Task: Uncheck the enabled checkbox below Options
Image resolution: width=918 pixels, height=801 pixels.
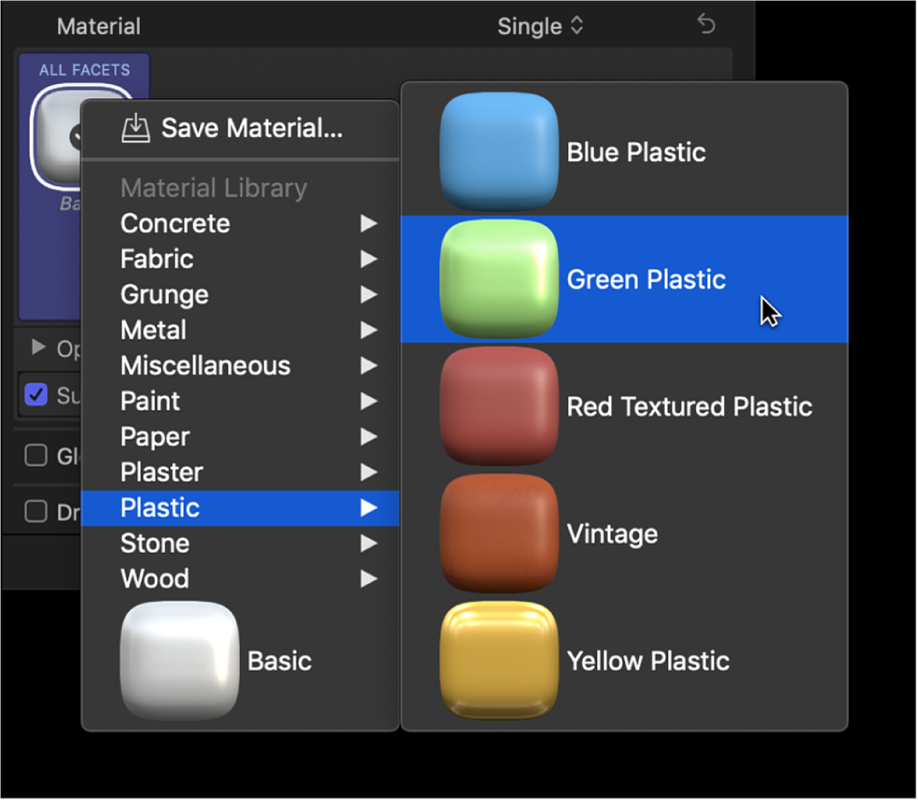Action: tap(37, 395)
